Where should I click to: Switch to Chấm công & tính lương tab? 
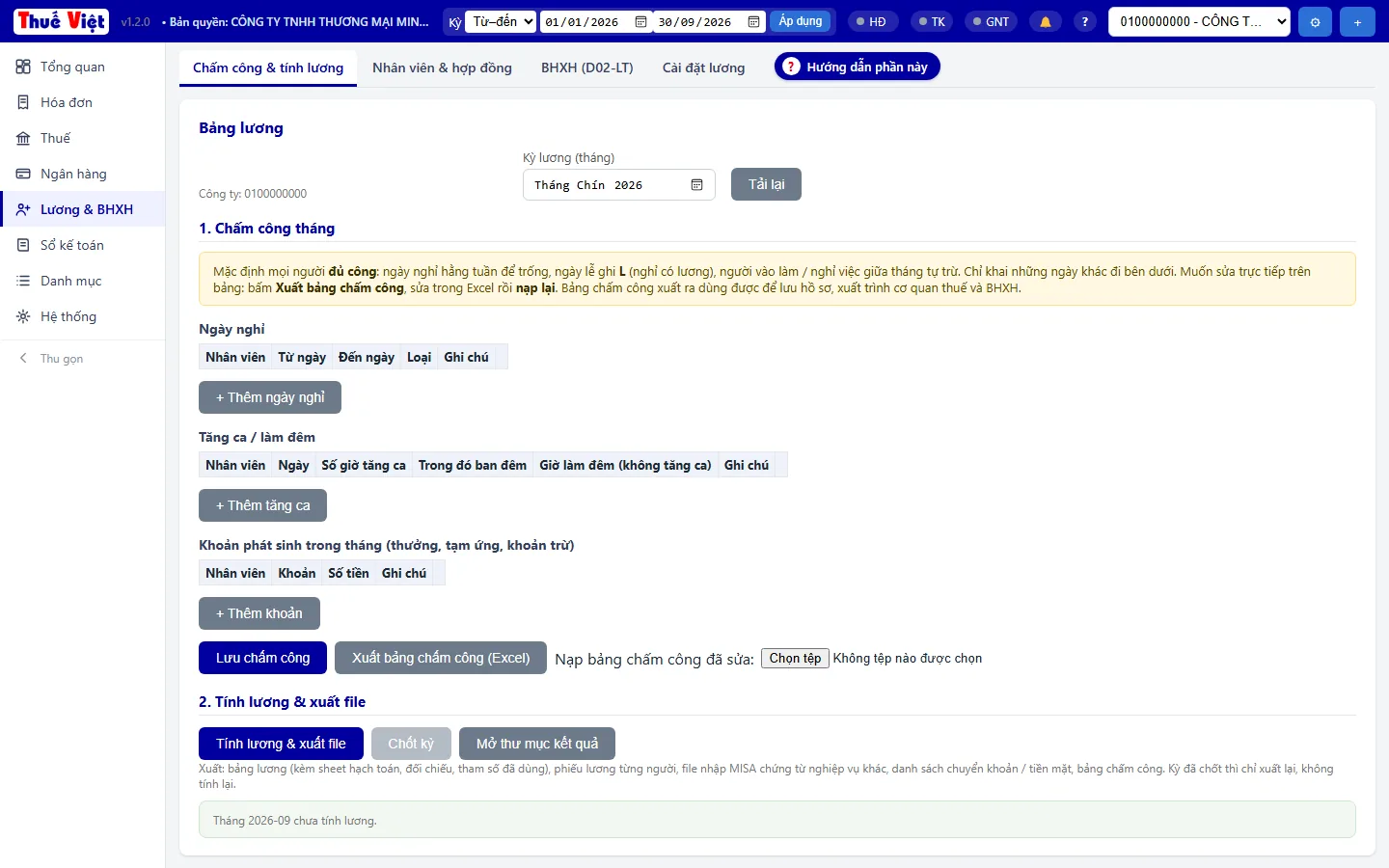(x=268, y=68)
